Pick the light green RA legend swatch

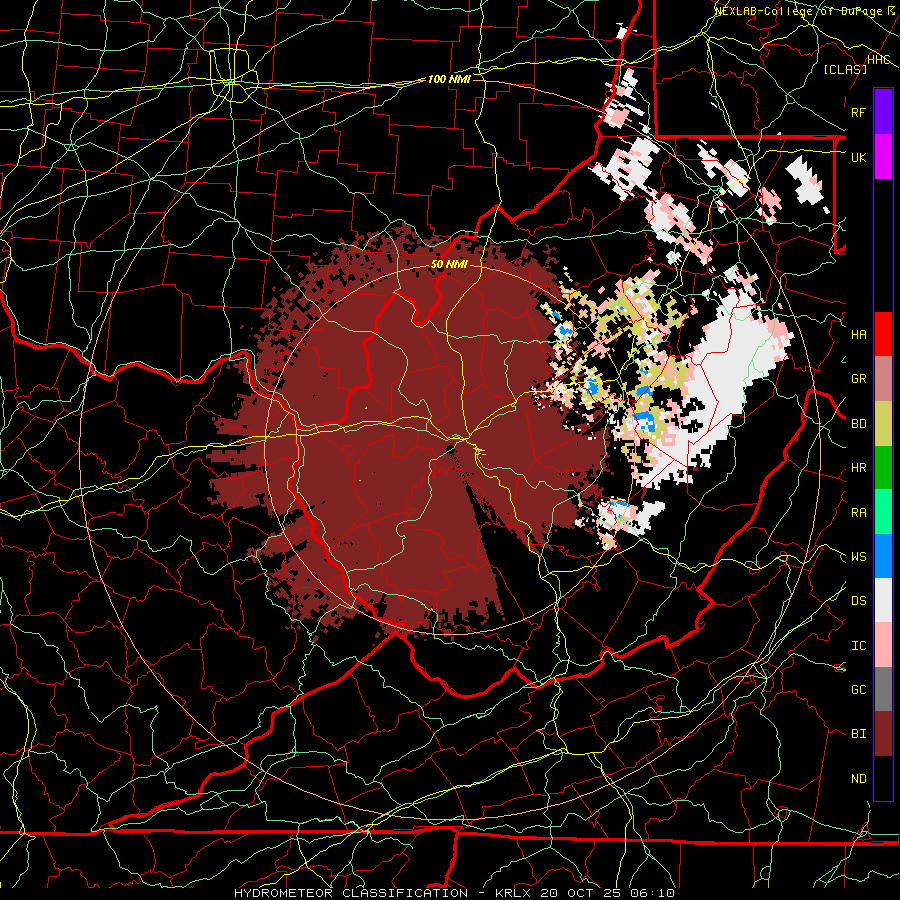[883, 512]
